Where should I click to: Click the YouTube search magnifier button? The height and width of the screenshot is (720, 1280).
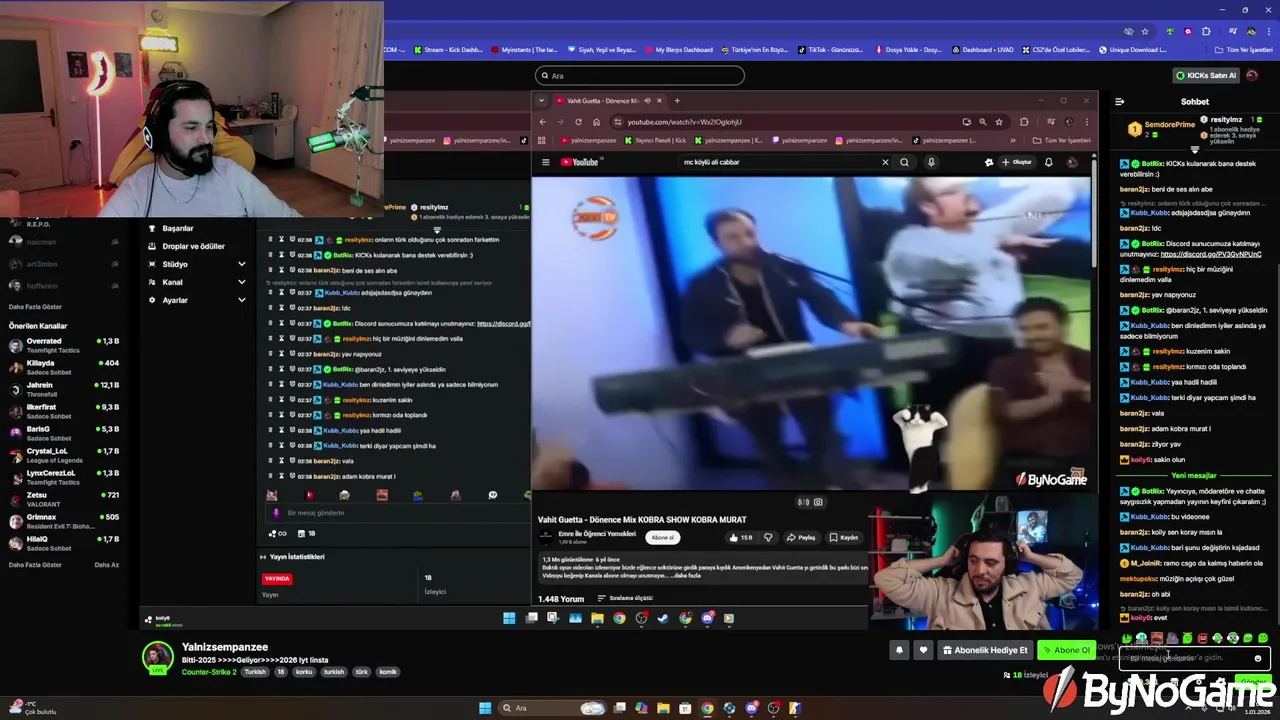pyautogui.click(x=904, y=162)
